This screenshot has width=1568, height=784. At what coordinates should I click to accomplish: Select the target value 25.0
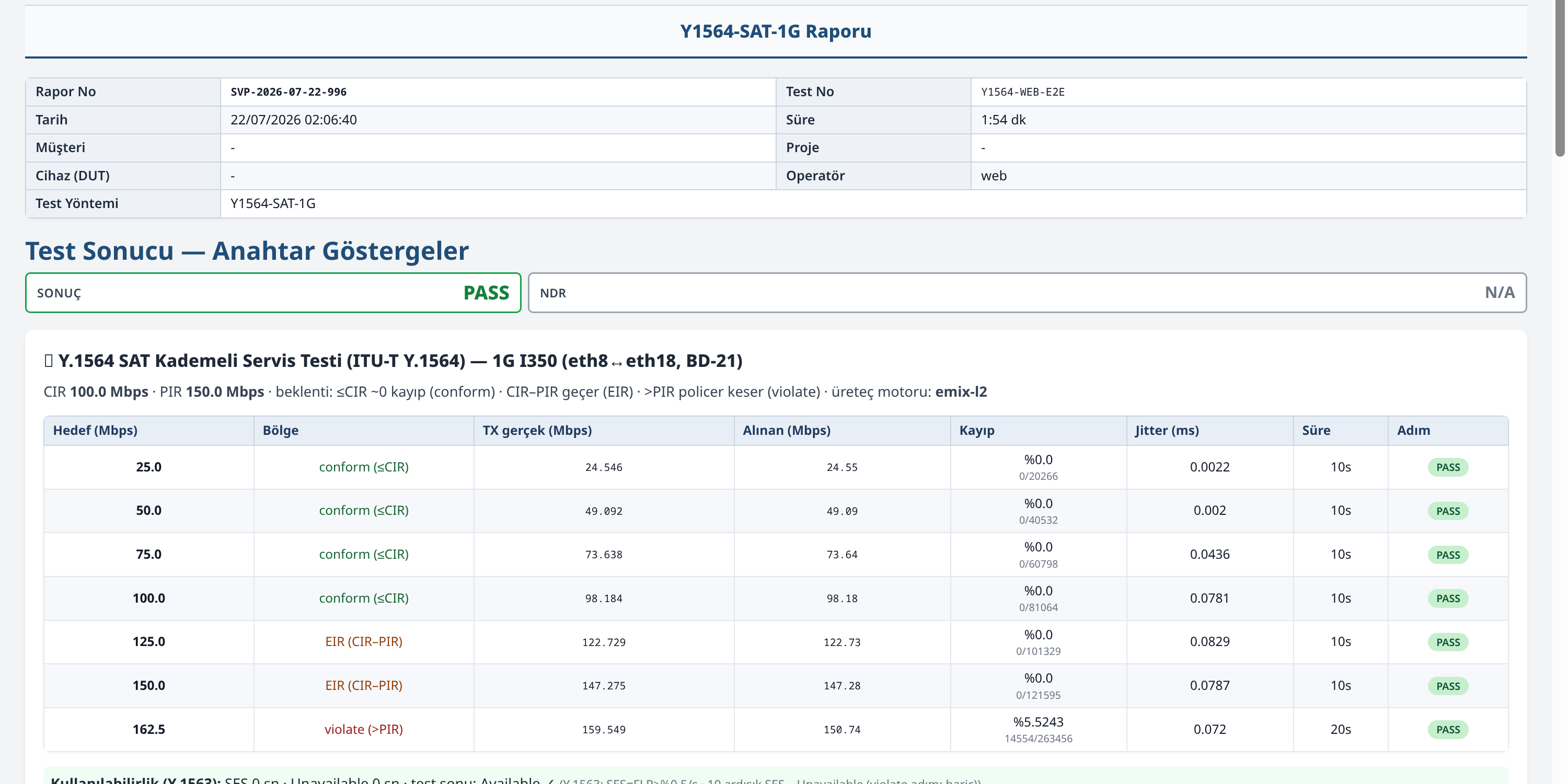(x=148, y=467)
